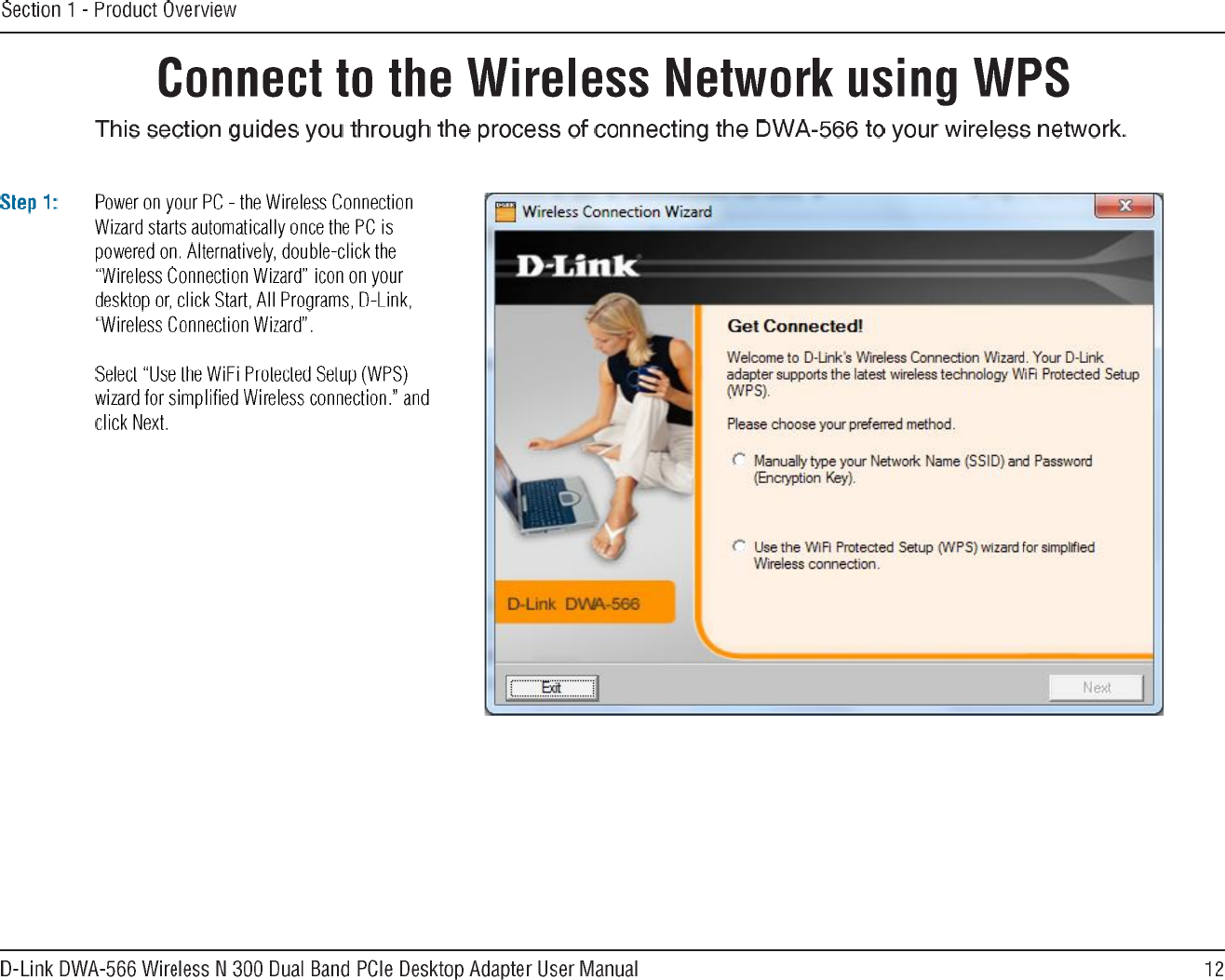Close the Wireless Connection Wizard window
The height and width of the screenshot is (980, 1225).
click(1124, 206)
